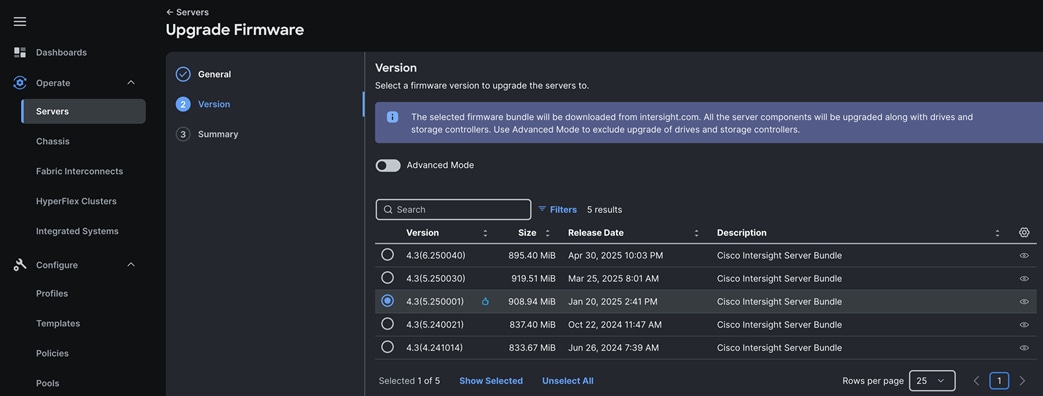Open Templates in the sidebar

(x=58, y=323)
